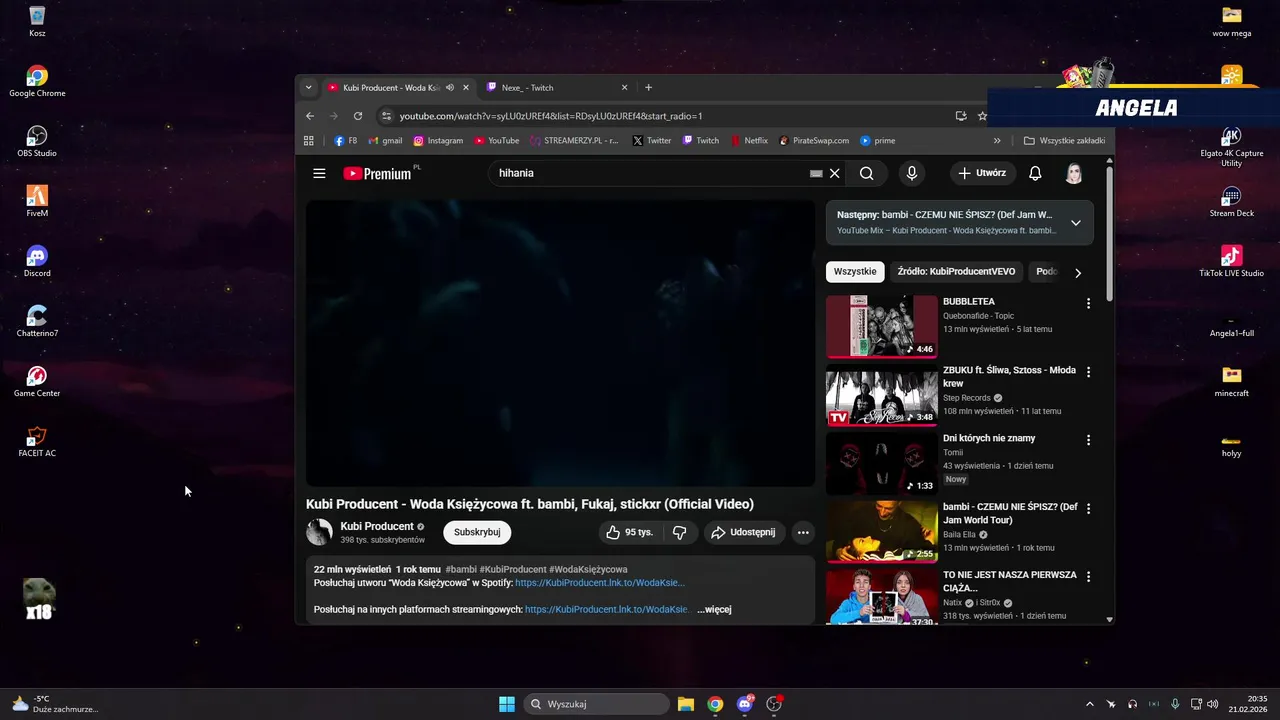The height and width of the screenshot is (720, 1280).
Task: Click the magnifier search button on YouTube
Action: pyautogui.click(x=867, y=173)
